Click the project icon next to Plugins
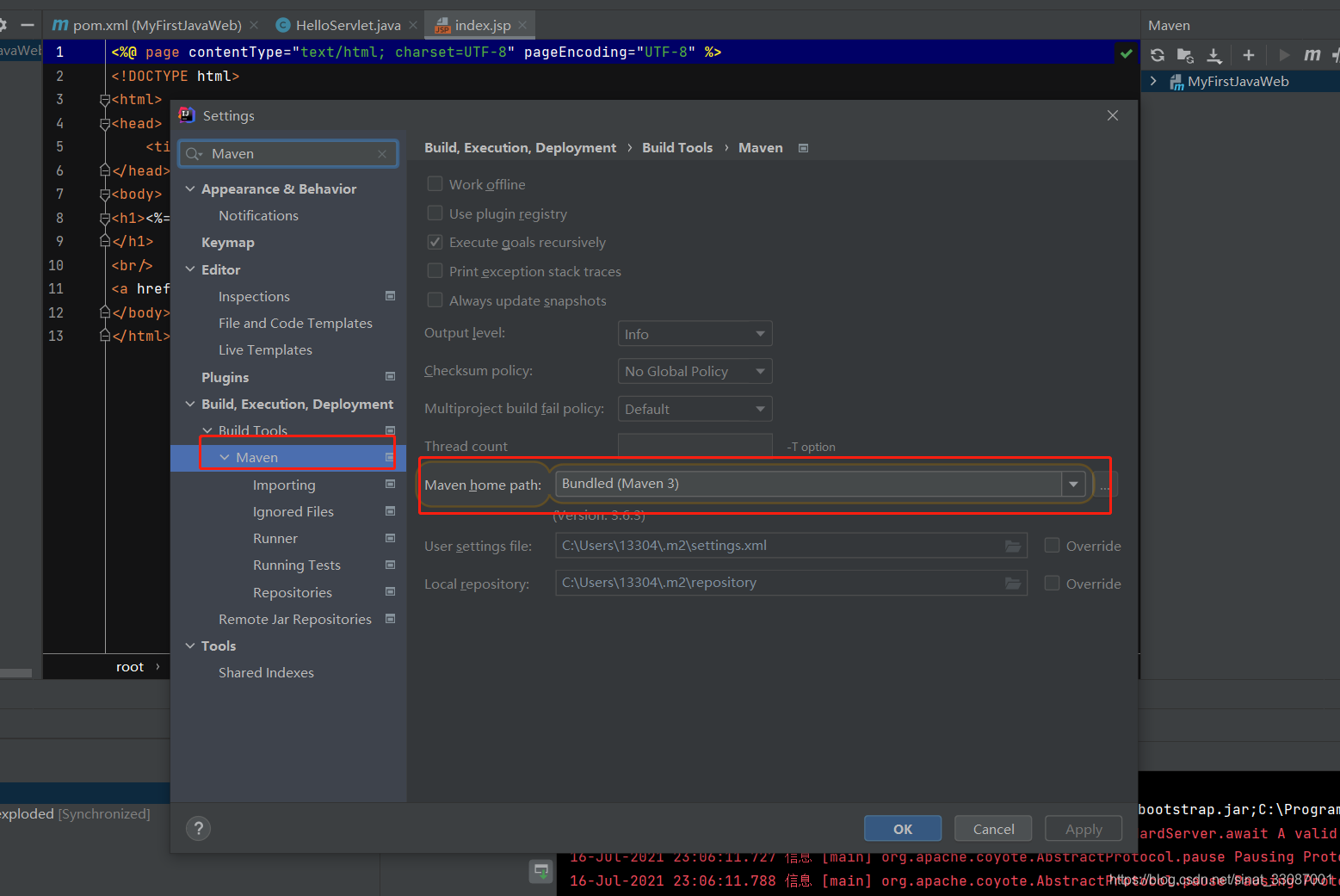Image resolution: width=1340 pixels, height=896 pixels. point(390,377)
